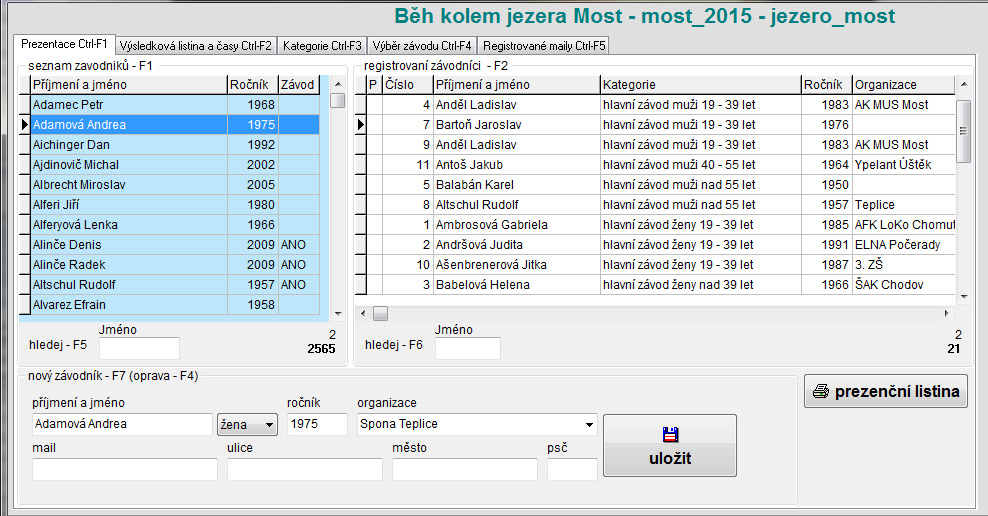Image resolution: width=988 pixels, height=516 pixels.
Task: Click the P column header
Action: (x=374, y=84)
